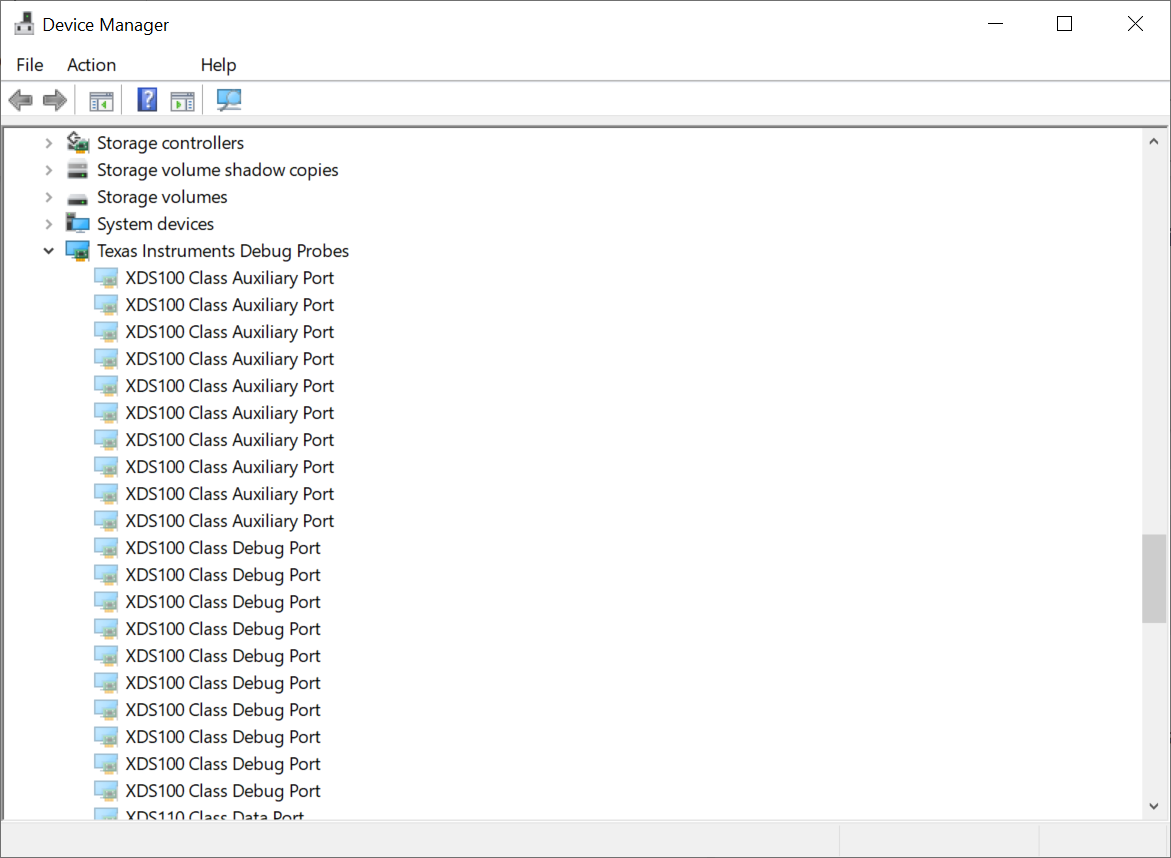Toggle Show/Hide Console Tree toolbar icon
1171x858 pixels.
(101, 100)
